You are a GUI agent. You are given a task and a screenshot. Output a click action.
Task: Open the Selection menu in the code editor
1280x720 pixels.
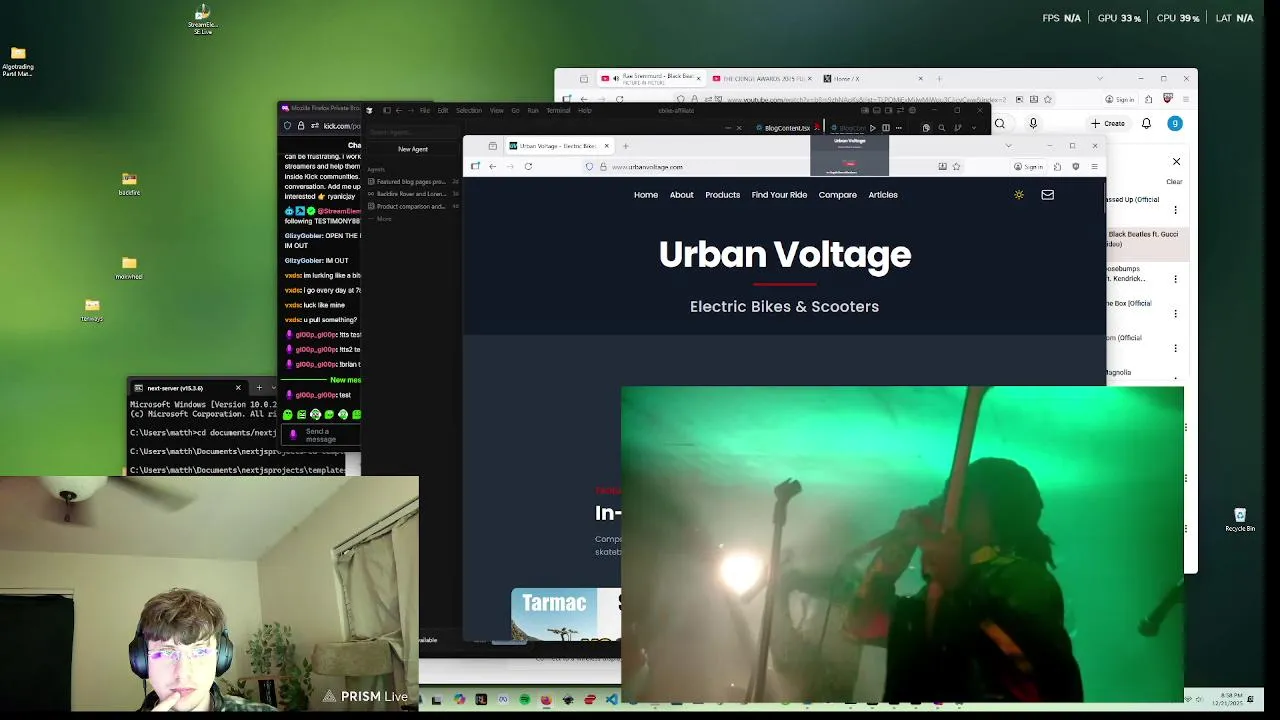click(x=469, y=110)
